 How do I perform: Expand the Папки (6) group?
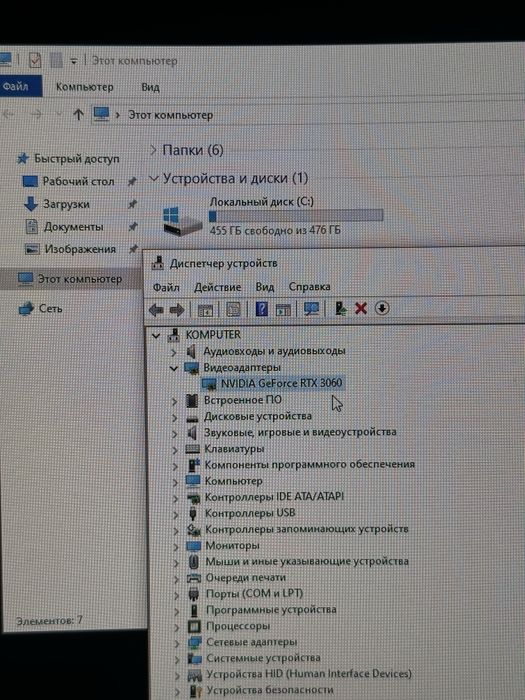[153, 150]
